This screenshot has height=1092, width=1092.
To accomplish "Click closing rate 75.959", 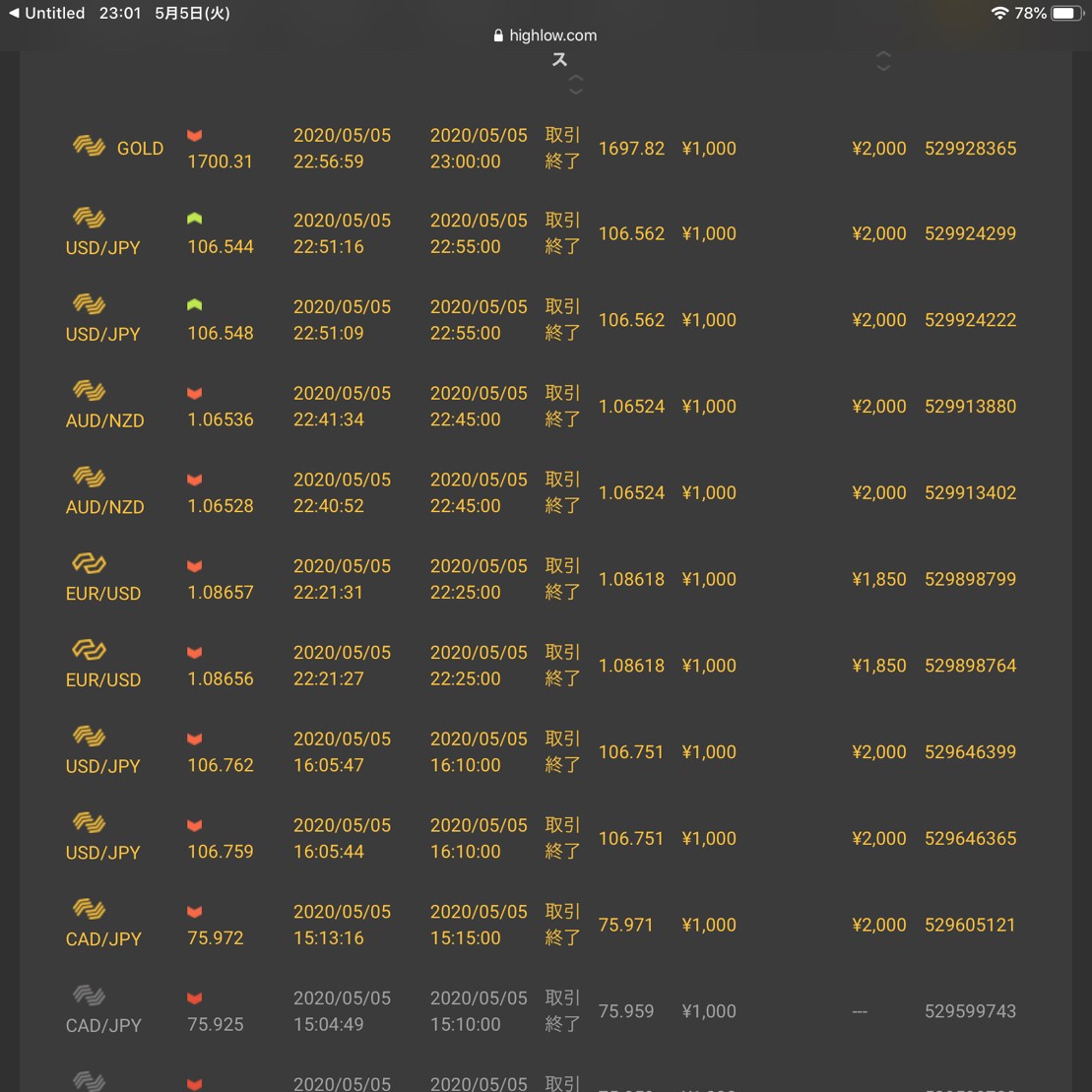I will pos(626,1010).
